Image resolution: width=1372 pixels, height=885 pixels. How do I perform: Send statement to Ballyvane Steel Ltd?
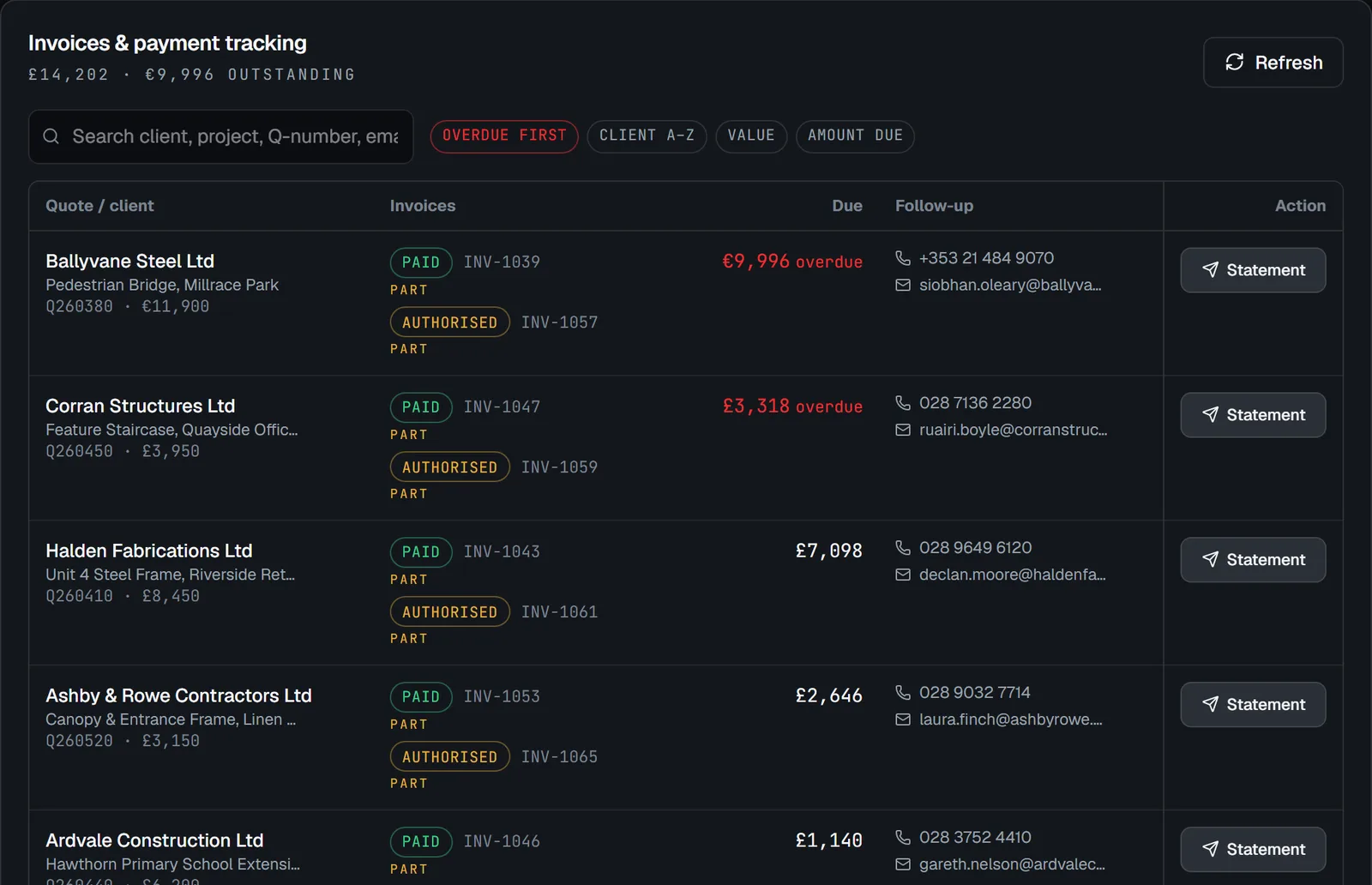point(1253,270)
